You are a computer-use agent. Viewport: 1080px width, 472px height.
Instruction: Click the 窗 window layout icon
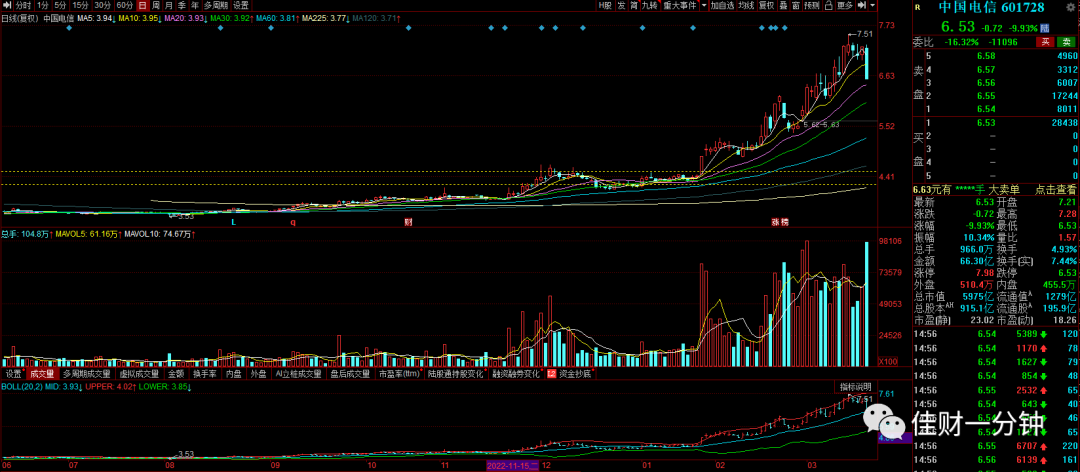(796, 5)
